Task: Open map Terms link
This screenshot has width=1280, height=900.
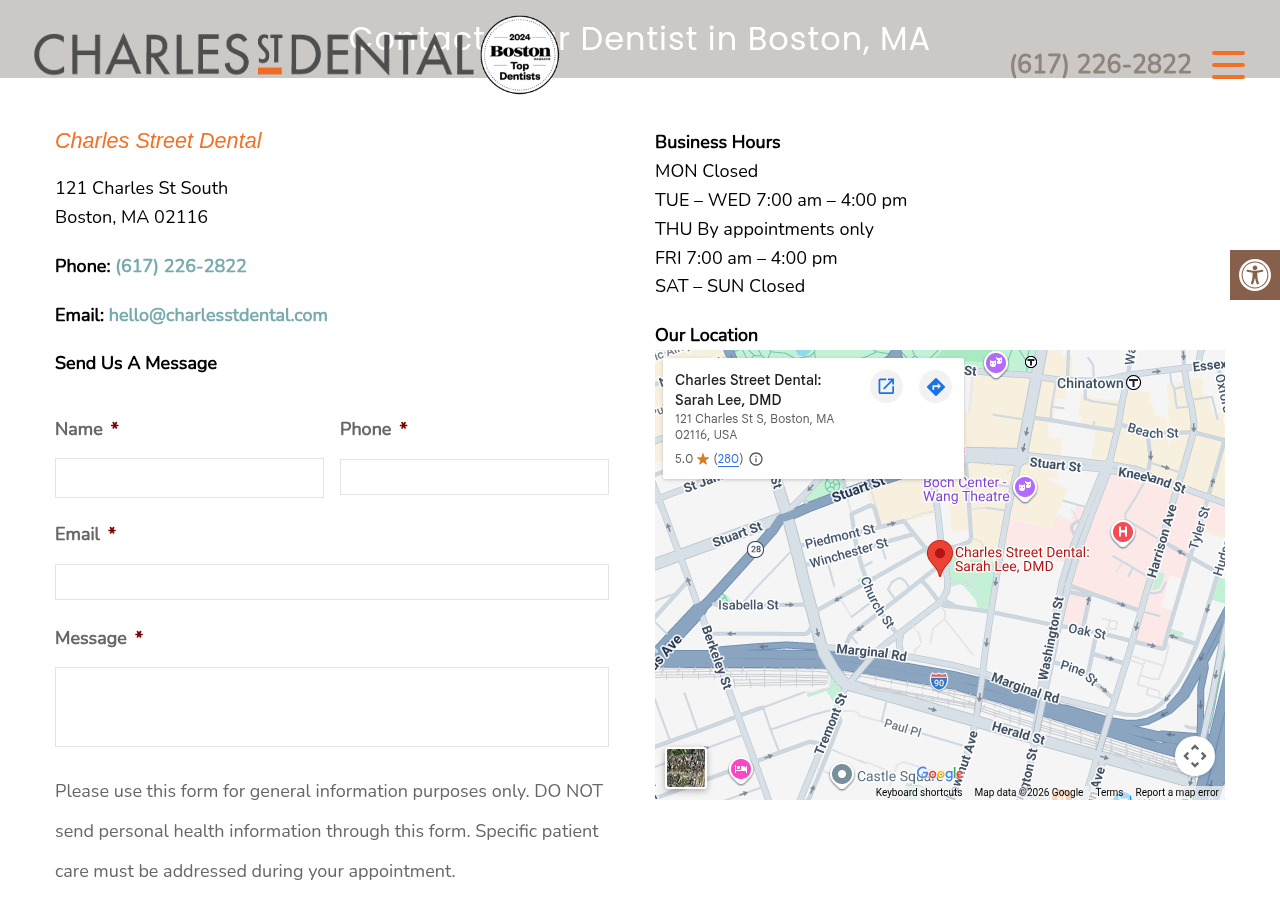Action: [1109, 793]
